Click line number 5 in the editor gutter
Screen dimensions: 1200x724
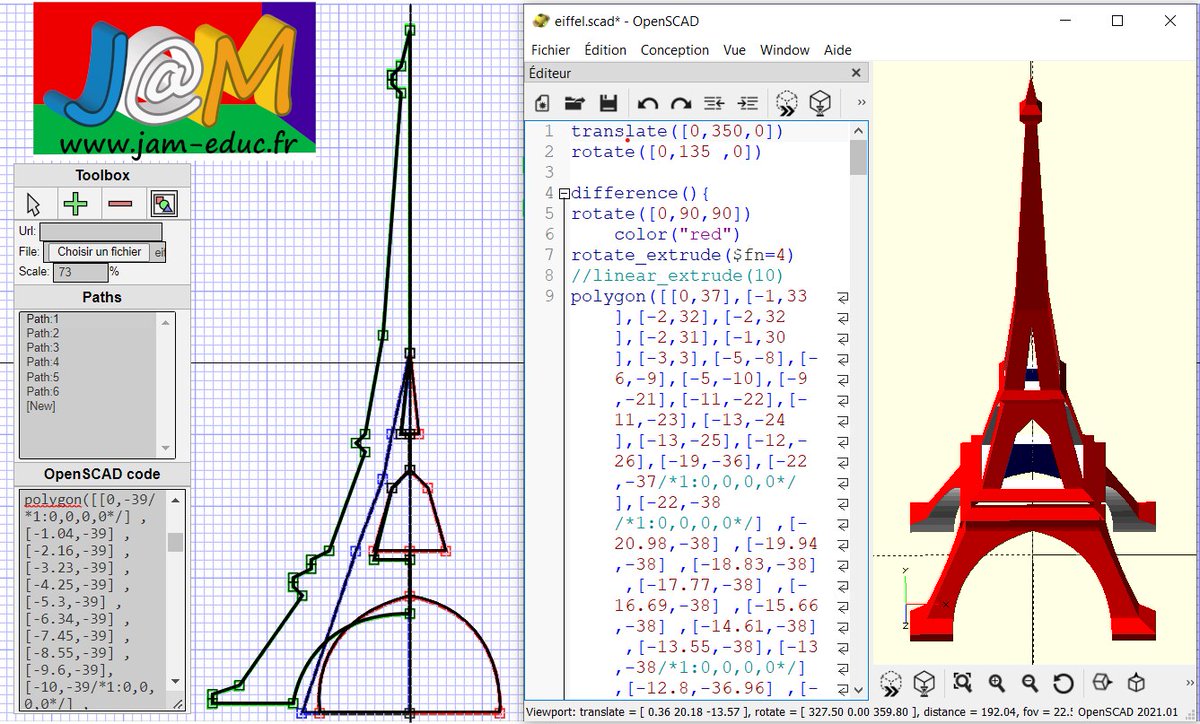[549, 213]
